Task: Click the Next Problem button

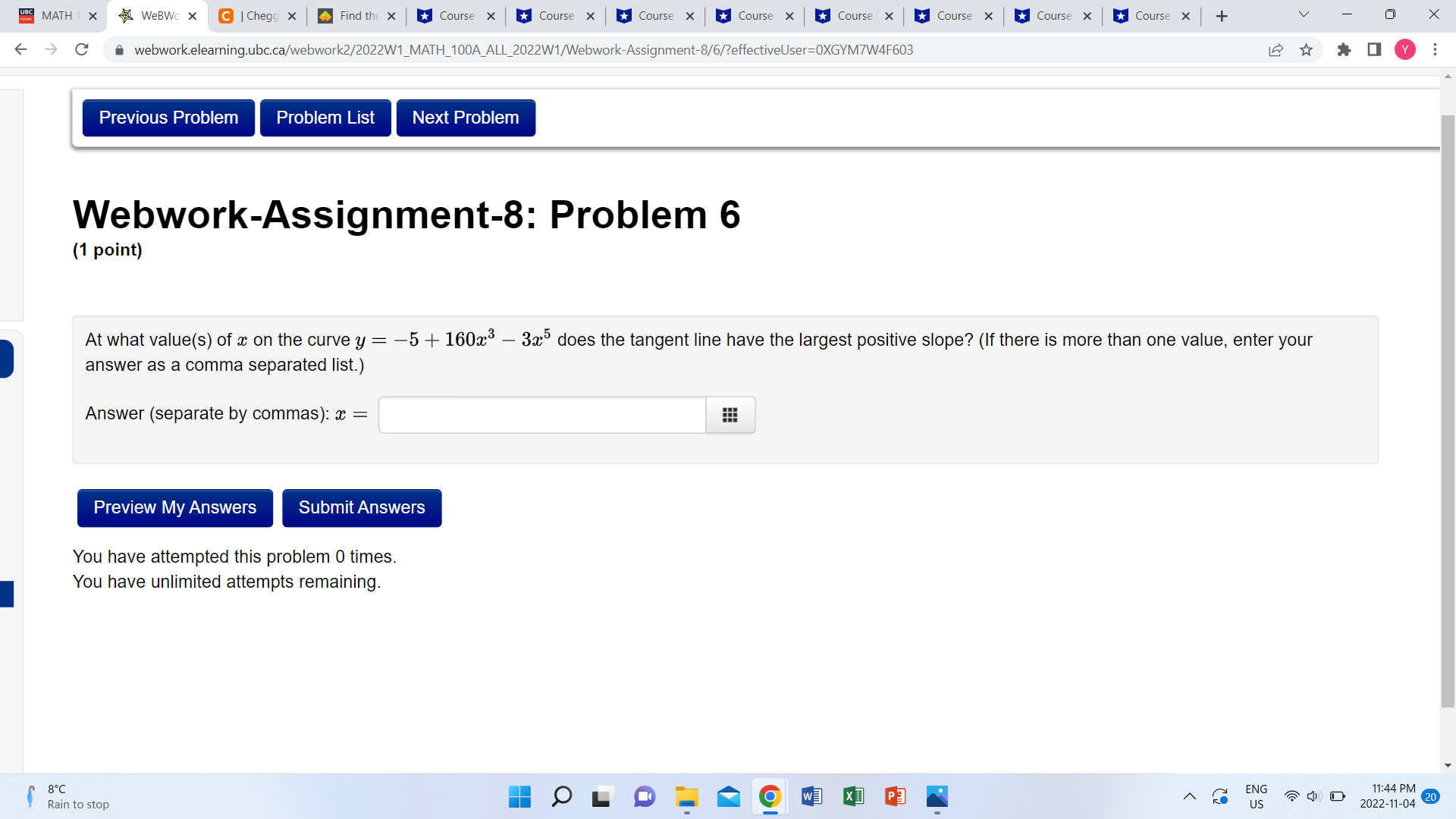Action: (466, 118)
